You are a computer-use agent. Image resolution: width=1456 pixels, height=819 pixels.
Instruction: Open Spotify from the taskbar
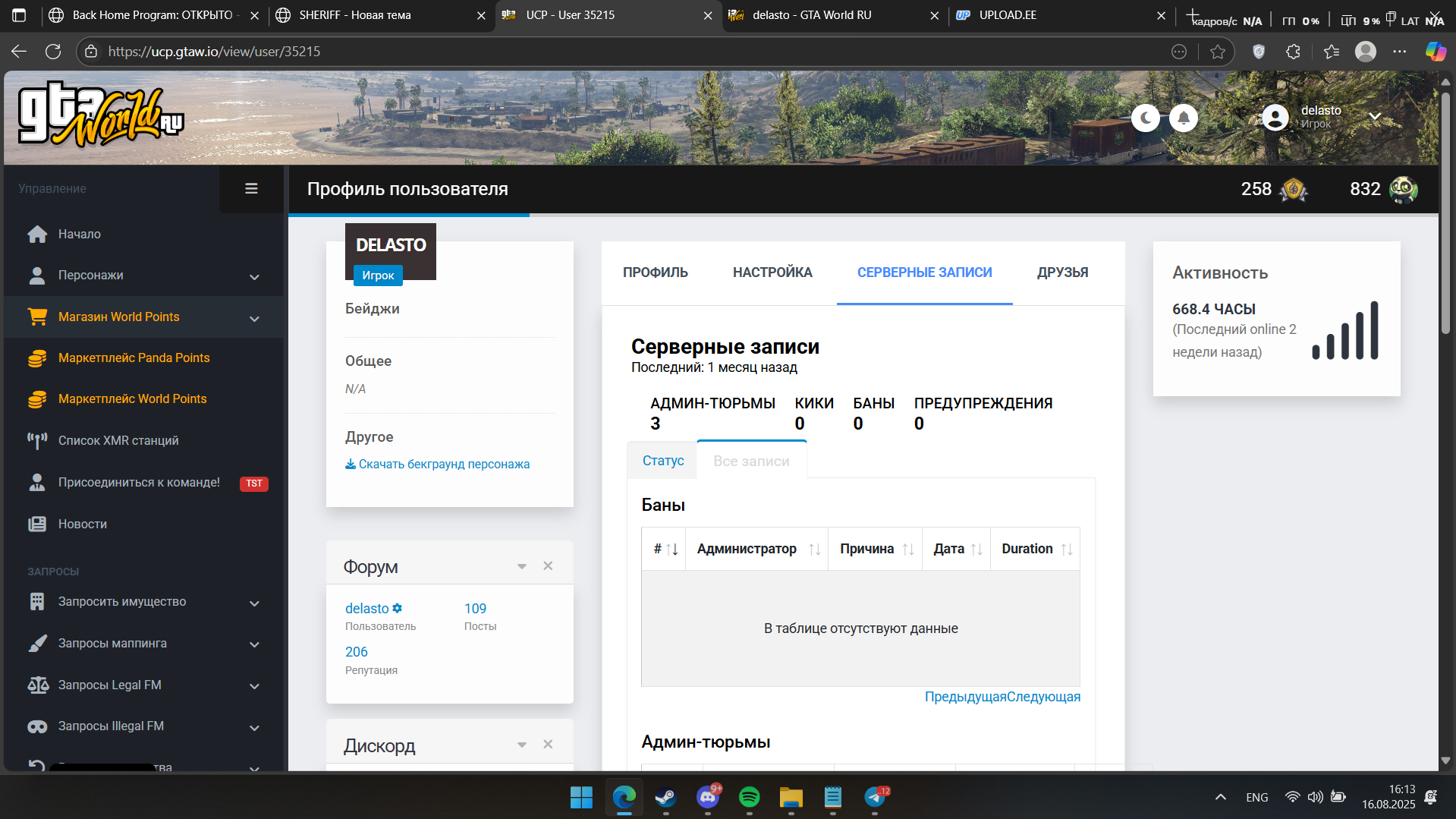pos(749,797)
